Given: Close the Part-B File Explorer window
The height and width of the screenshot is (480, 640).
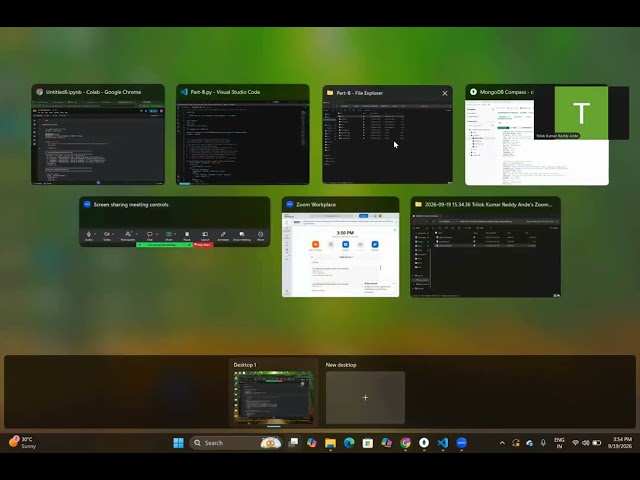Looking at the screenshot, I should [444, 93].
